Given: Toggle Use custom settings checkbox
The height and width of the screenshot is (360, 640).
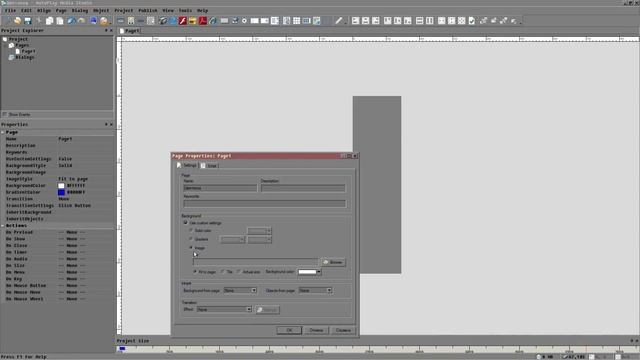Looking at the screenshot, I should (186, 223).
